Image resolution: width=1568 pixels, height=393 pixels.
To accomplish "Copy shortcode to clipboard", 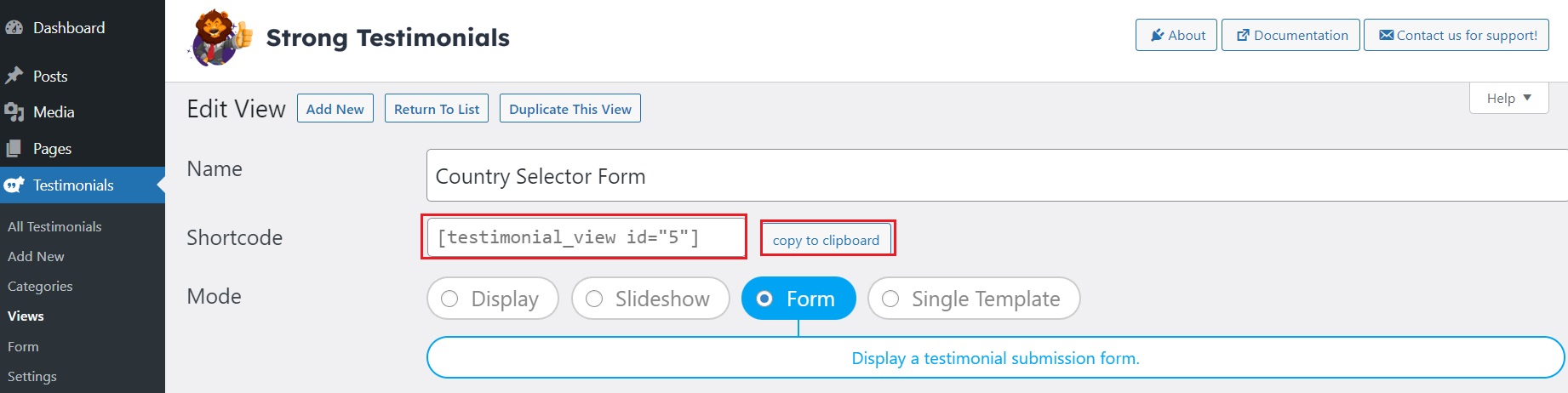I will click(826, 239).
